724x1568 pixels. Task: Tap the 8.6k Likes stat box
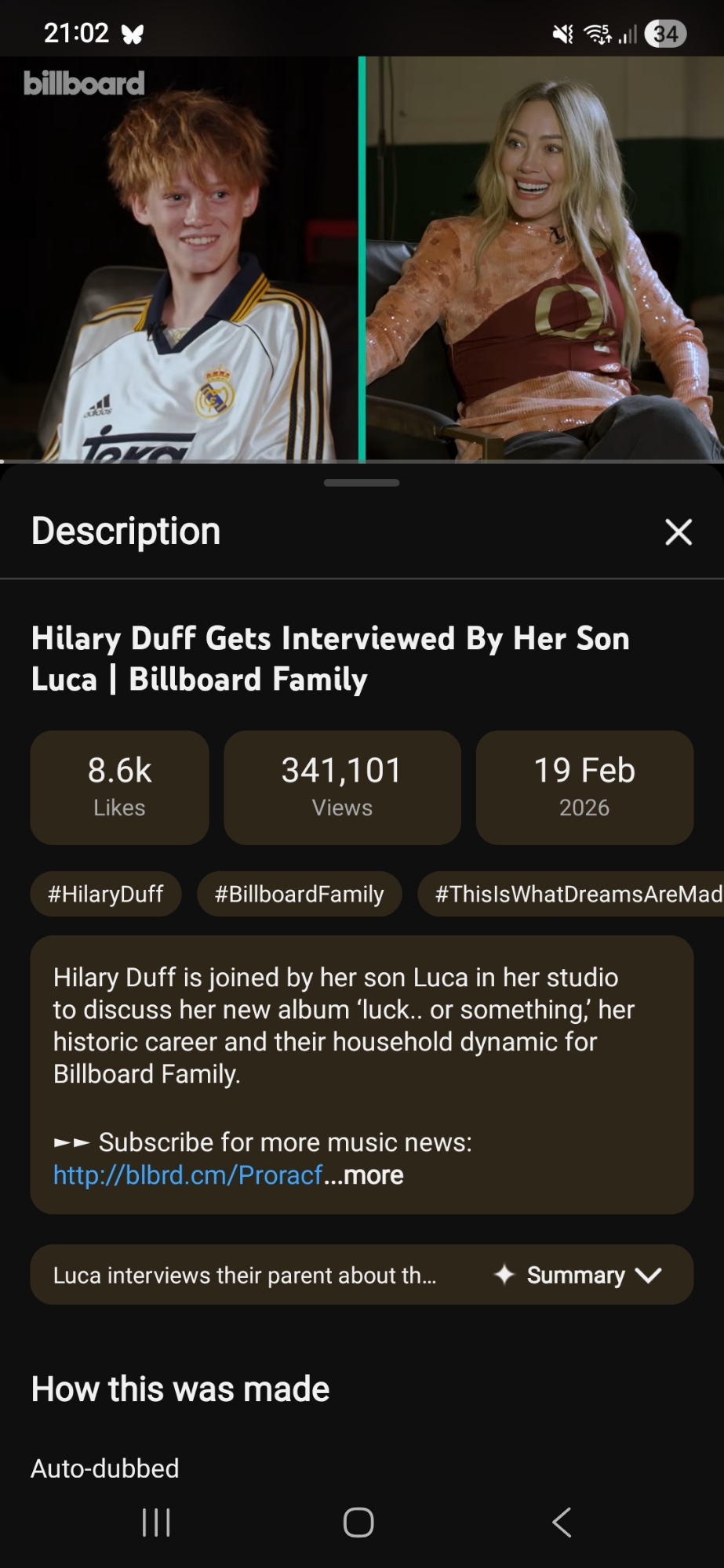[x=119, y=787]
